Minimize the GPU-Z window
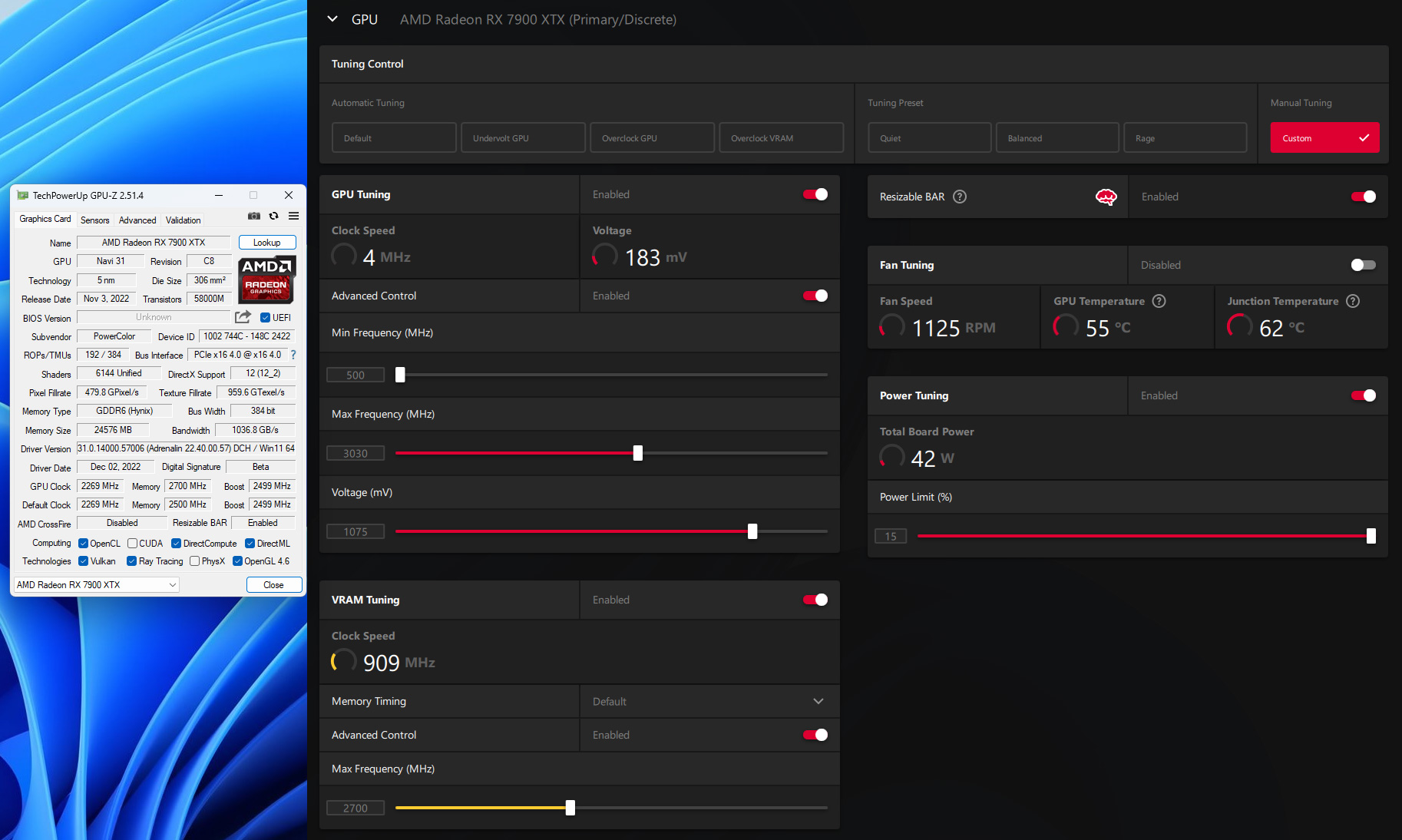This screenshot has width=1402, height=840. pos(219,195)
